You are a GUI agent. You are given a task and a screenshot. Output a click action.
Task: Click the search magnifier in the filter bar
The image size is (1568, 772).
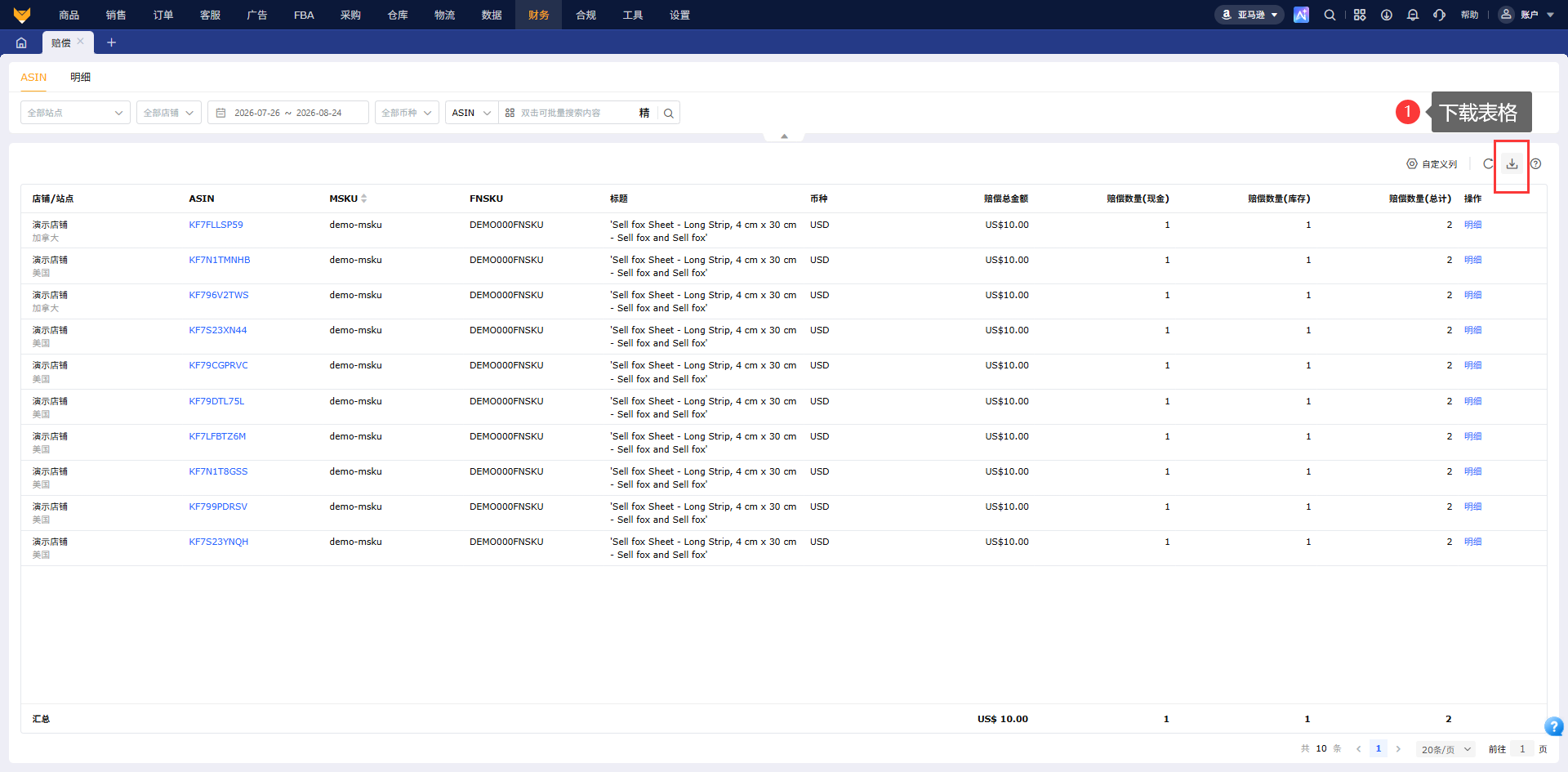669,113
